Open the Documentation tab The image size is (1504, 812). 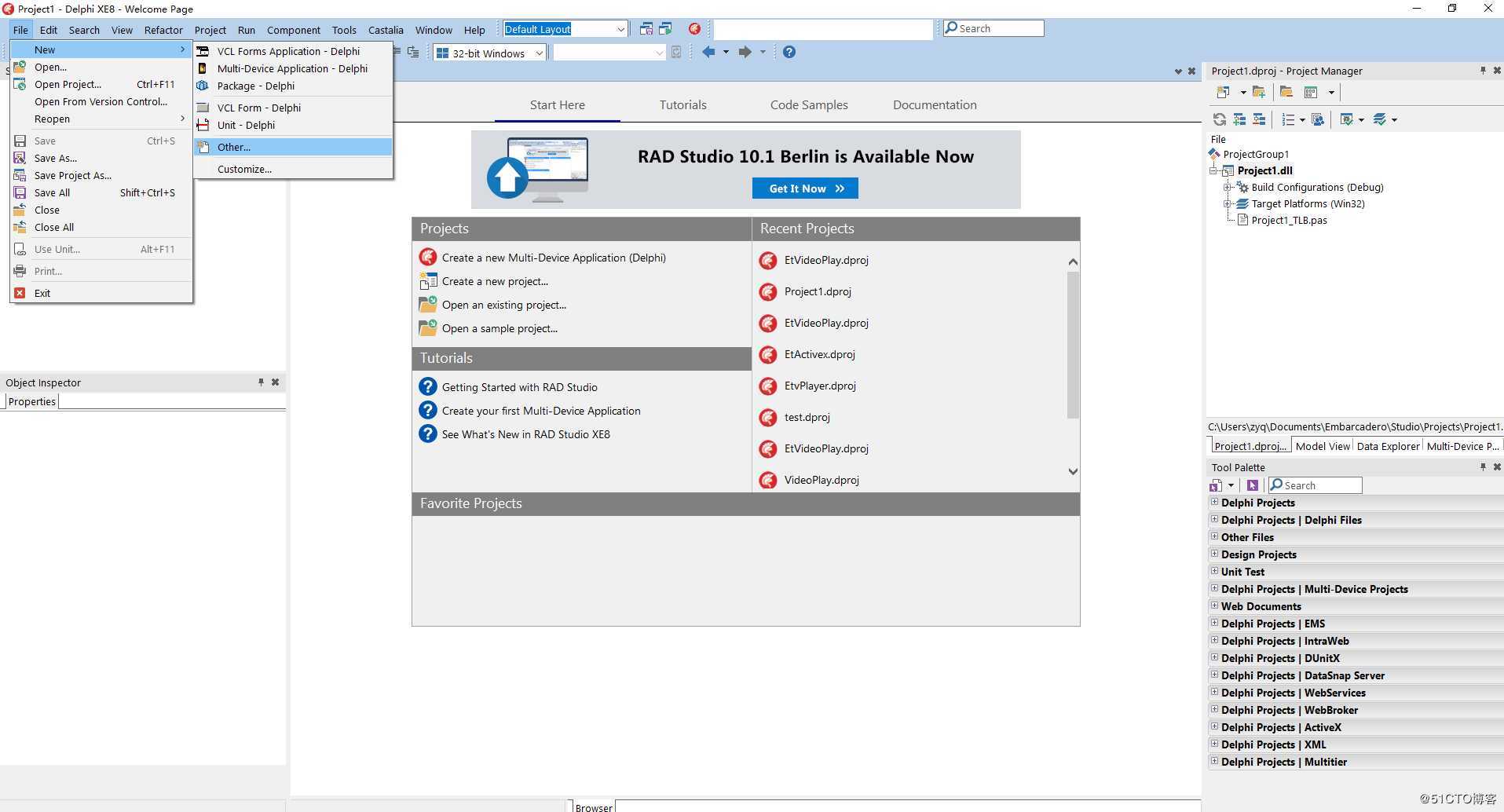pyautogui.click(x=935, y=104)
